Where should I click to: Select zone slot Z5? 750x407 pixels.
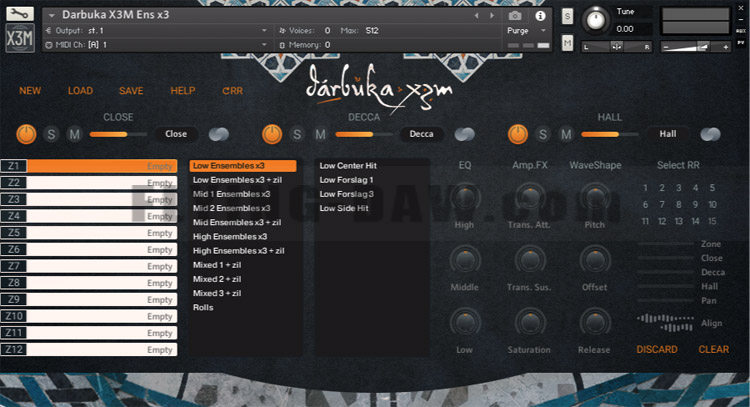89,233
